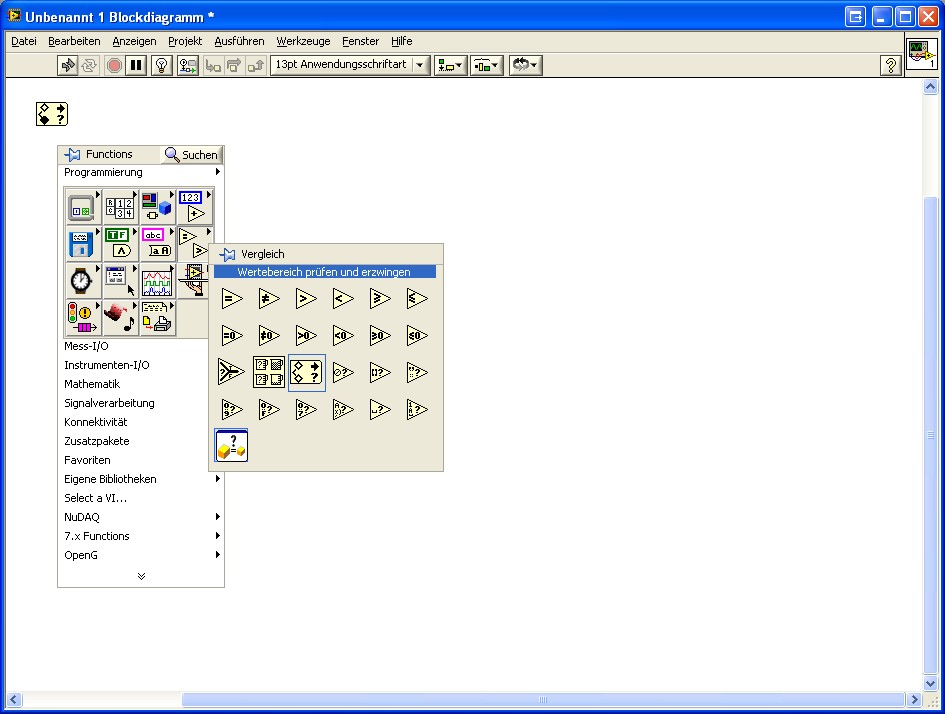
Task: Open the Graphics and Sound subpalette
Action: coord(119,318)
